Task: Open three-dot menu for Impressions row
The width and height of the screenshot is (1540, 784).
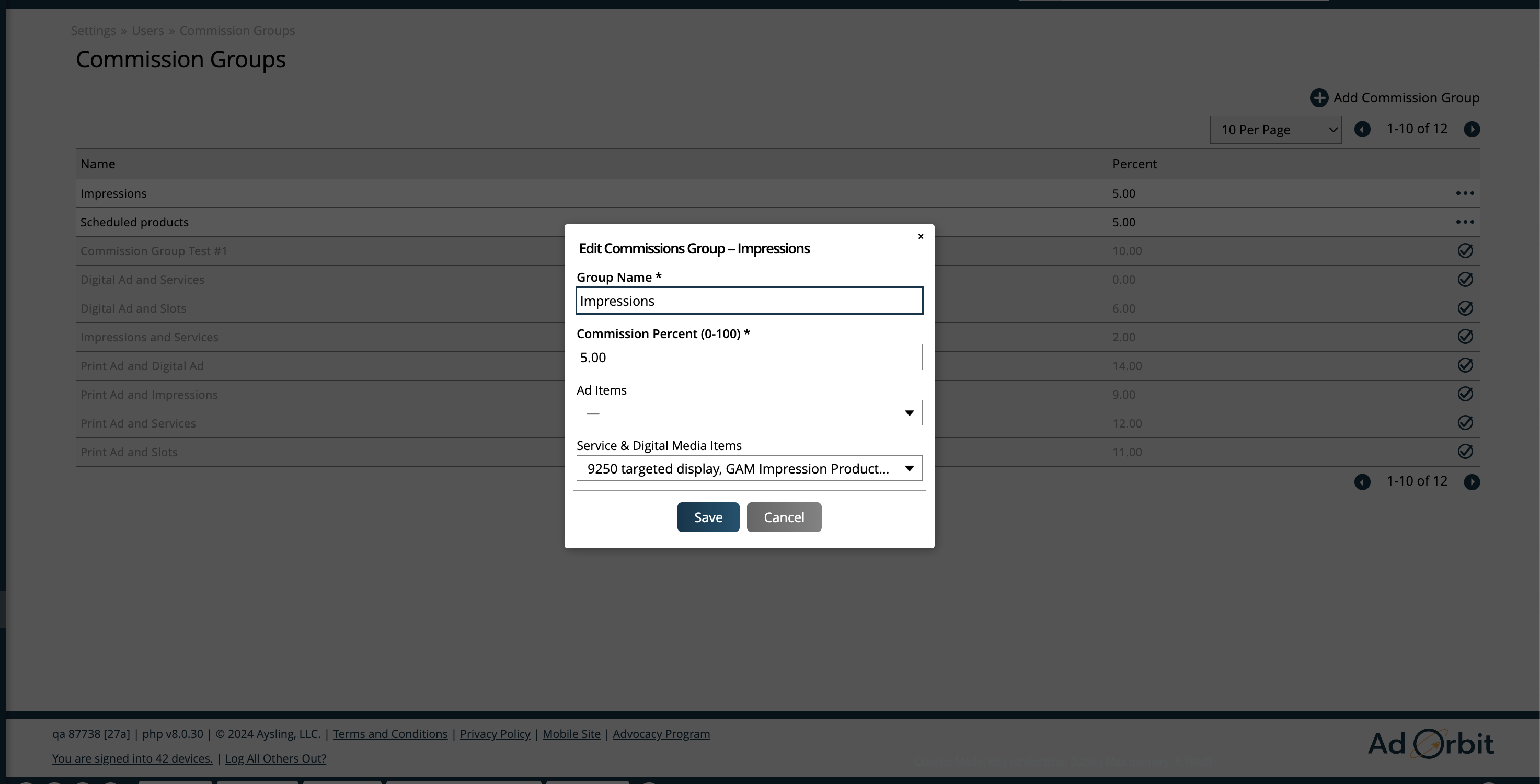Action: tap(1465, 193)
